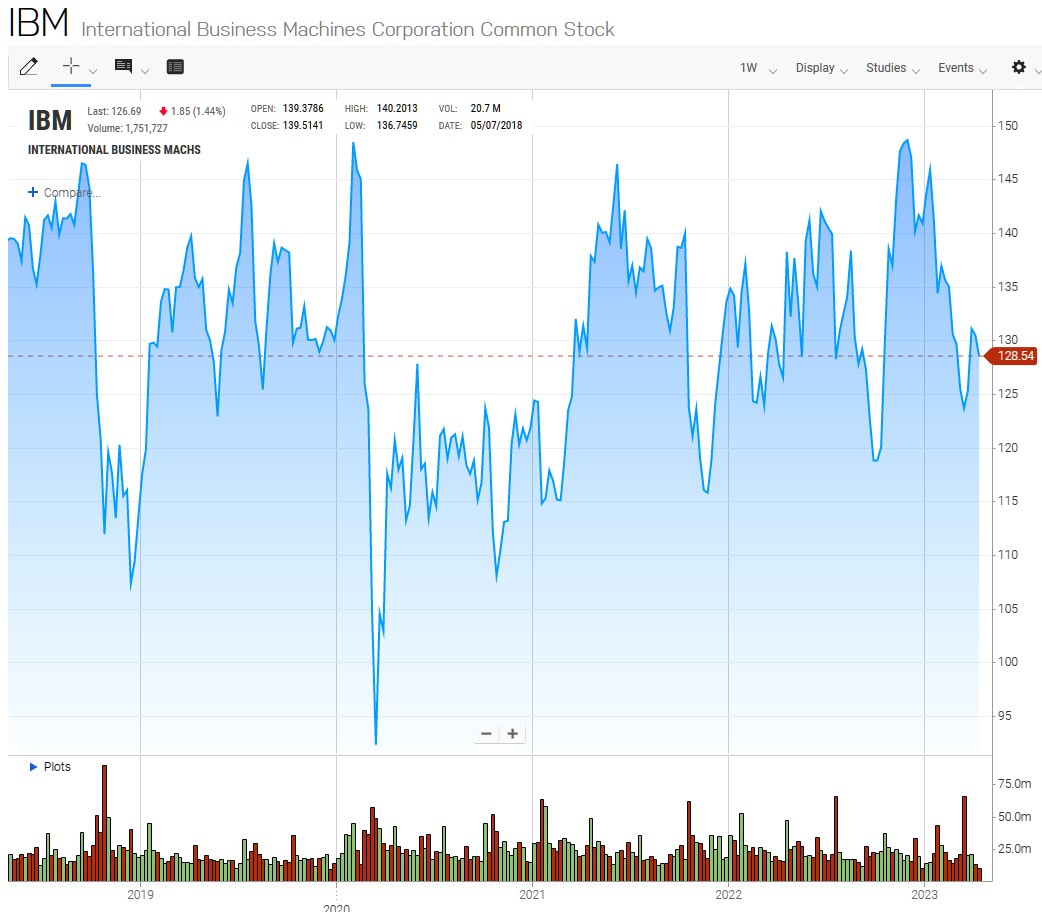Zoom out with the minus button
This screenshot has height=912, width=1042.
click(486, 734)
